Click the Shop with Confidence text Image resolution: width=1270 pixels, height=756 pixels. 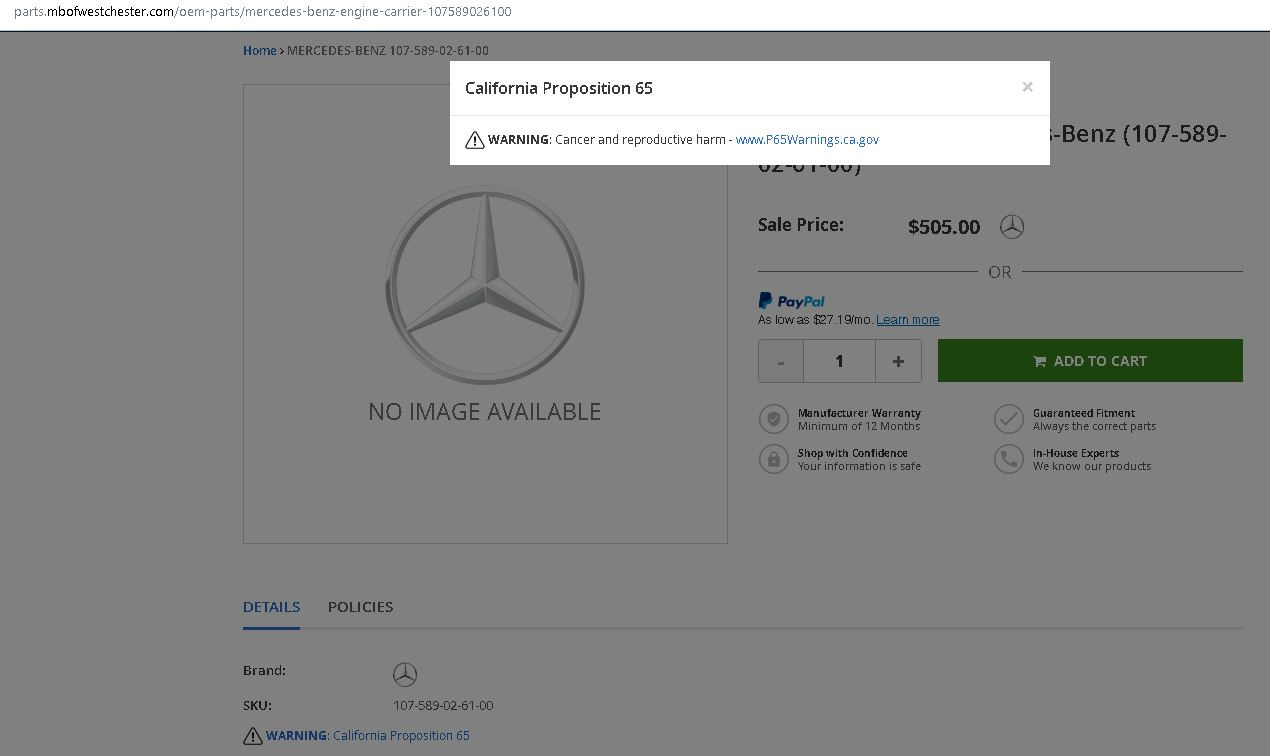coord(853,453)
